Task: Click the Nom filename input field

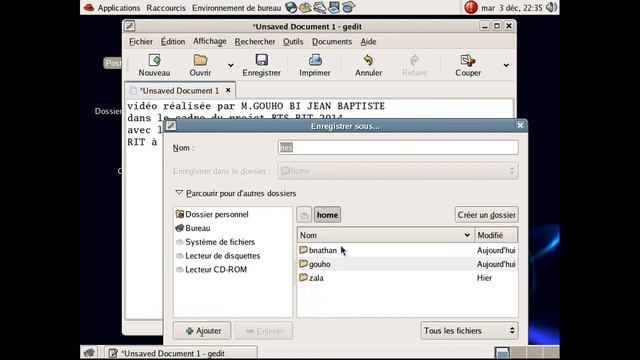Action: point(398,147)
